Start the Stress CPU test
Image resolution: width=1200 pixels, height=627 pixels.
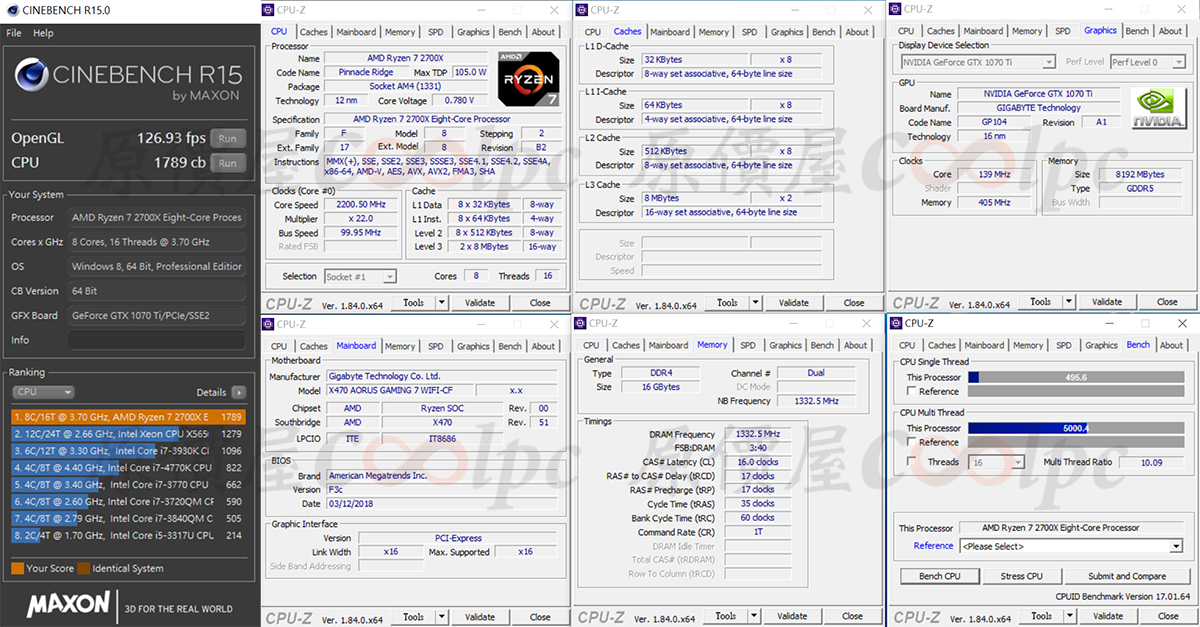tap(1021, 576)
